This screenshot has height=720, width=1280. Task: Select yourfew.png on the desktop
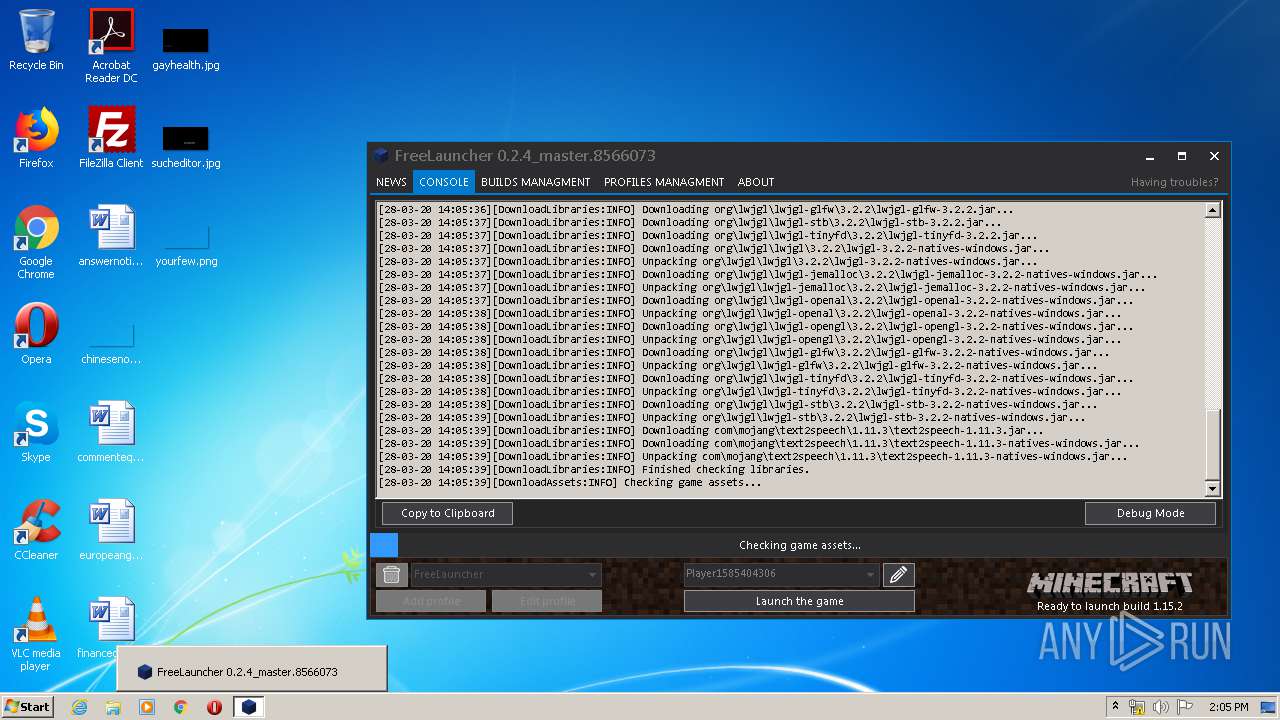186,244
